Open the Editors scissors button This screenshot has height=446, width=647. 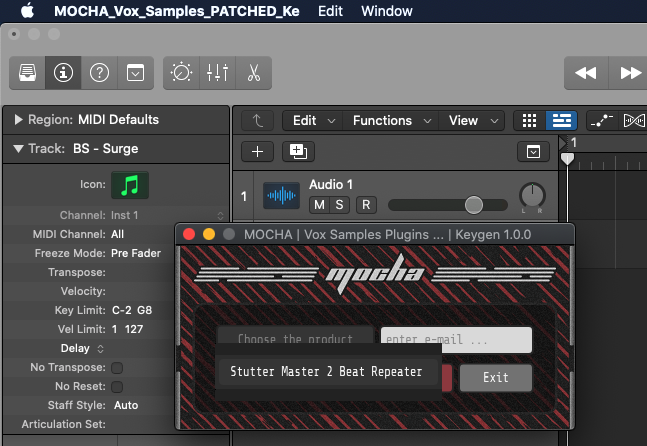pos(254,73)
